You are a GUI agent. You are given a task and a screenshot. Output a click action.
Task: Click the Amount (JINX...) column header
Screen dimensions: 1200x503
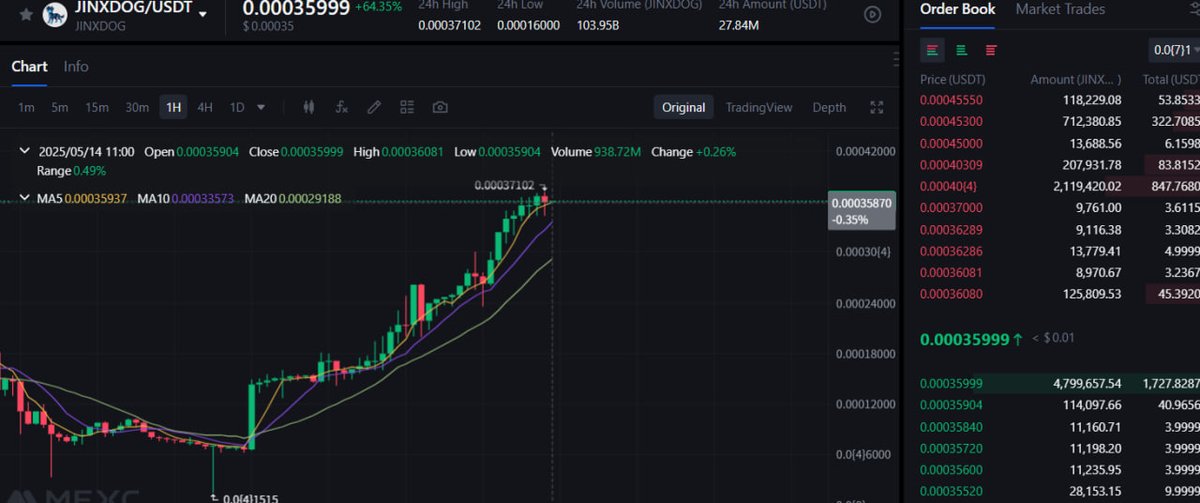(x=1076, y=79)
